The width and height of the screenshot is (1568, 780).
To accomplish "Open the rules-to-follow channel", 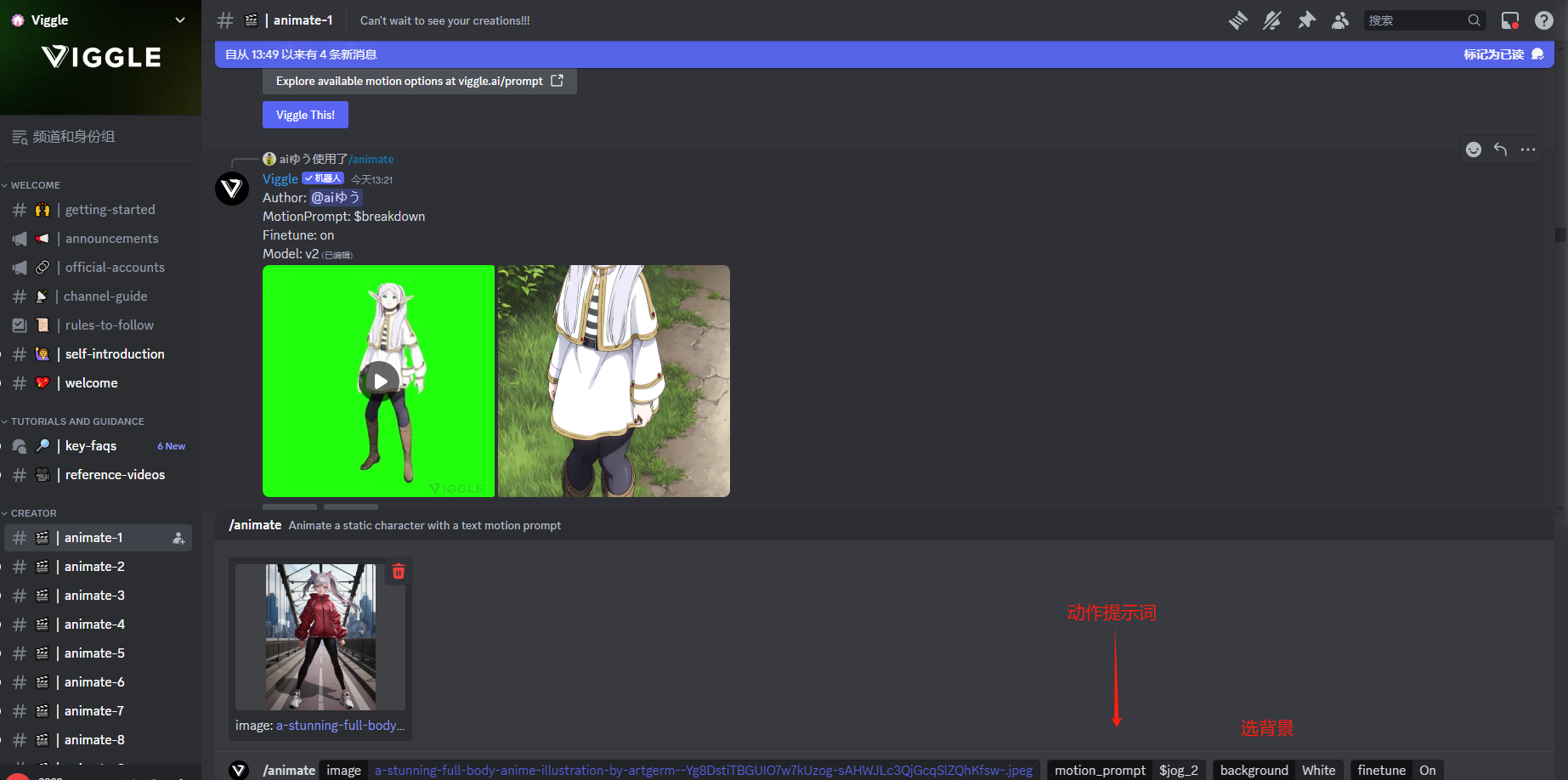I will click(x=99, y=325).
